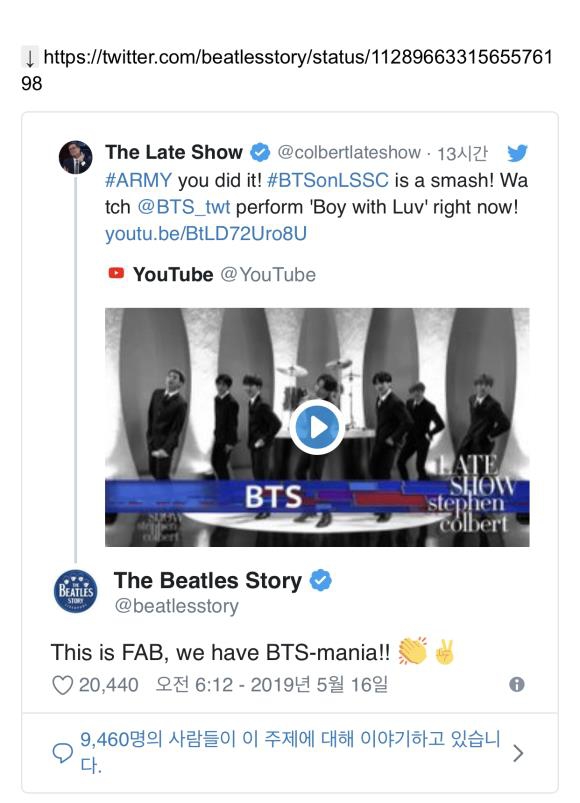Click the red YouTube logo icon
The image size is (580, 803).
(116, 273)
